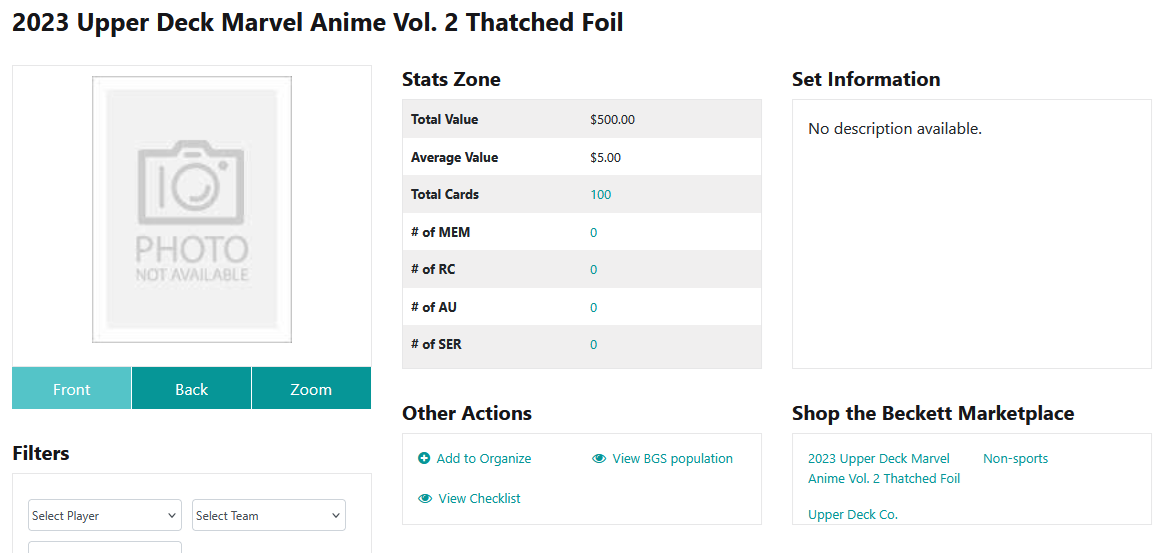Open Add to Organize link
The image size is (1168, 553).
(483, 458)
